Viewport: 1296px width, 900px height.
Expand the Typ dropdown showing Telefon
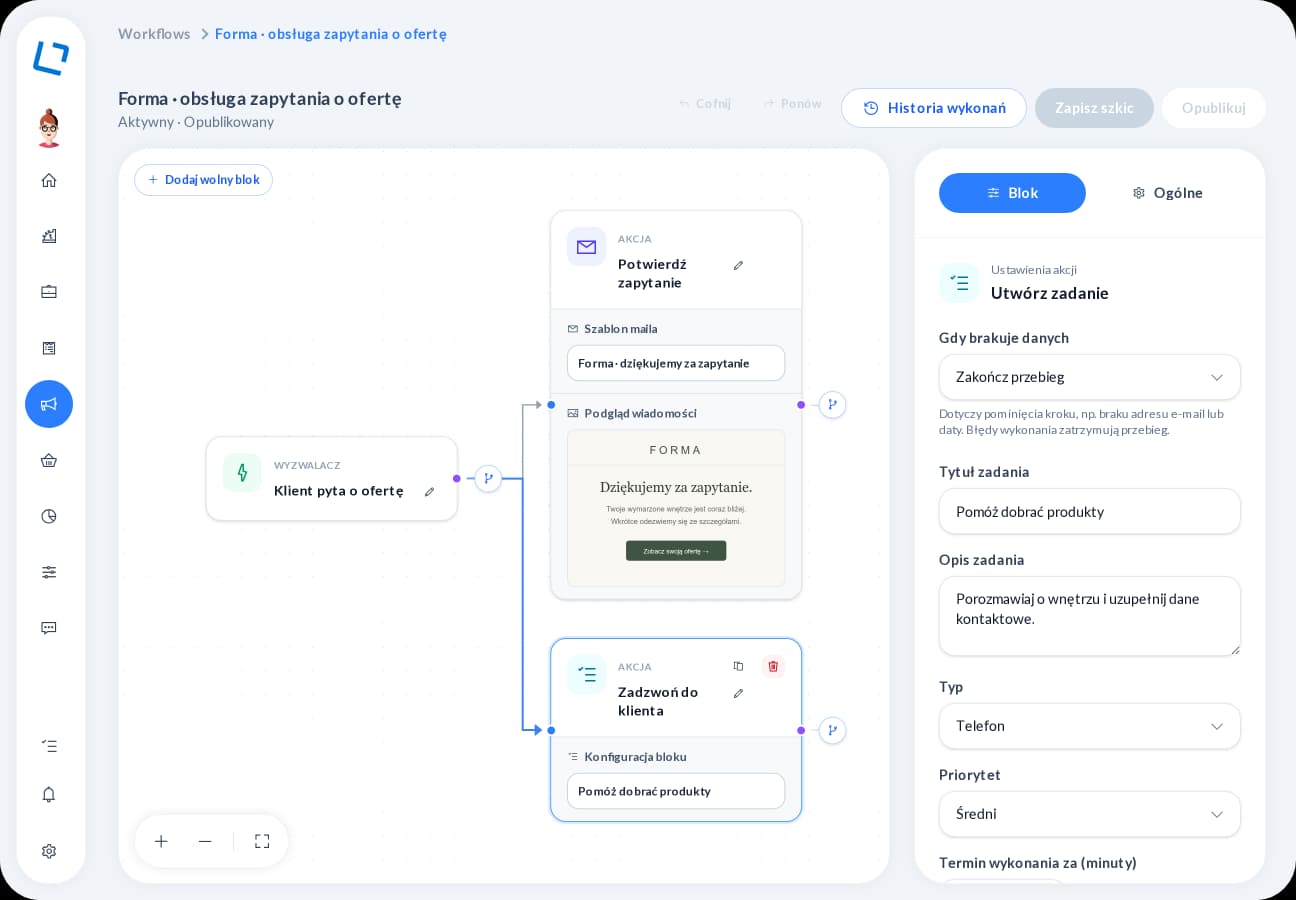[x=1090, y=726]
